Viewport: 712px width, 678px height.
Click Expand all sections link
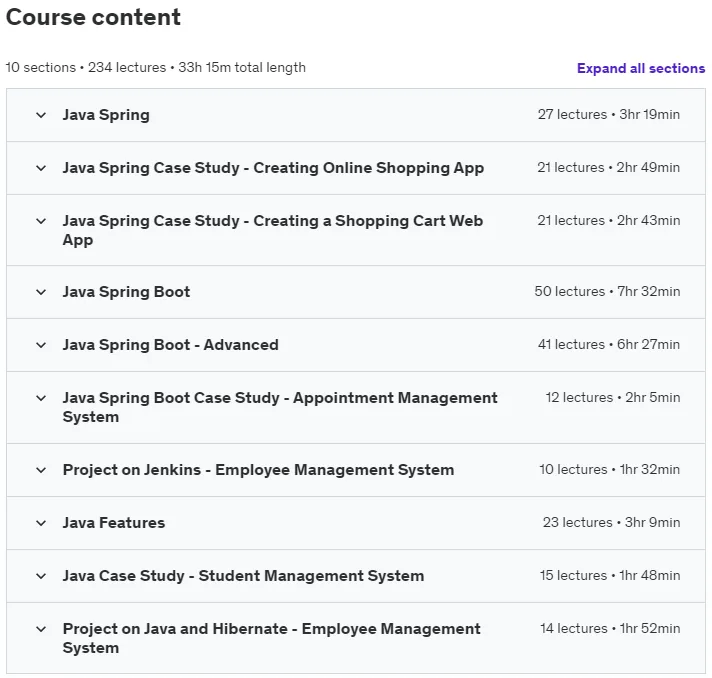coord(641,68)
